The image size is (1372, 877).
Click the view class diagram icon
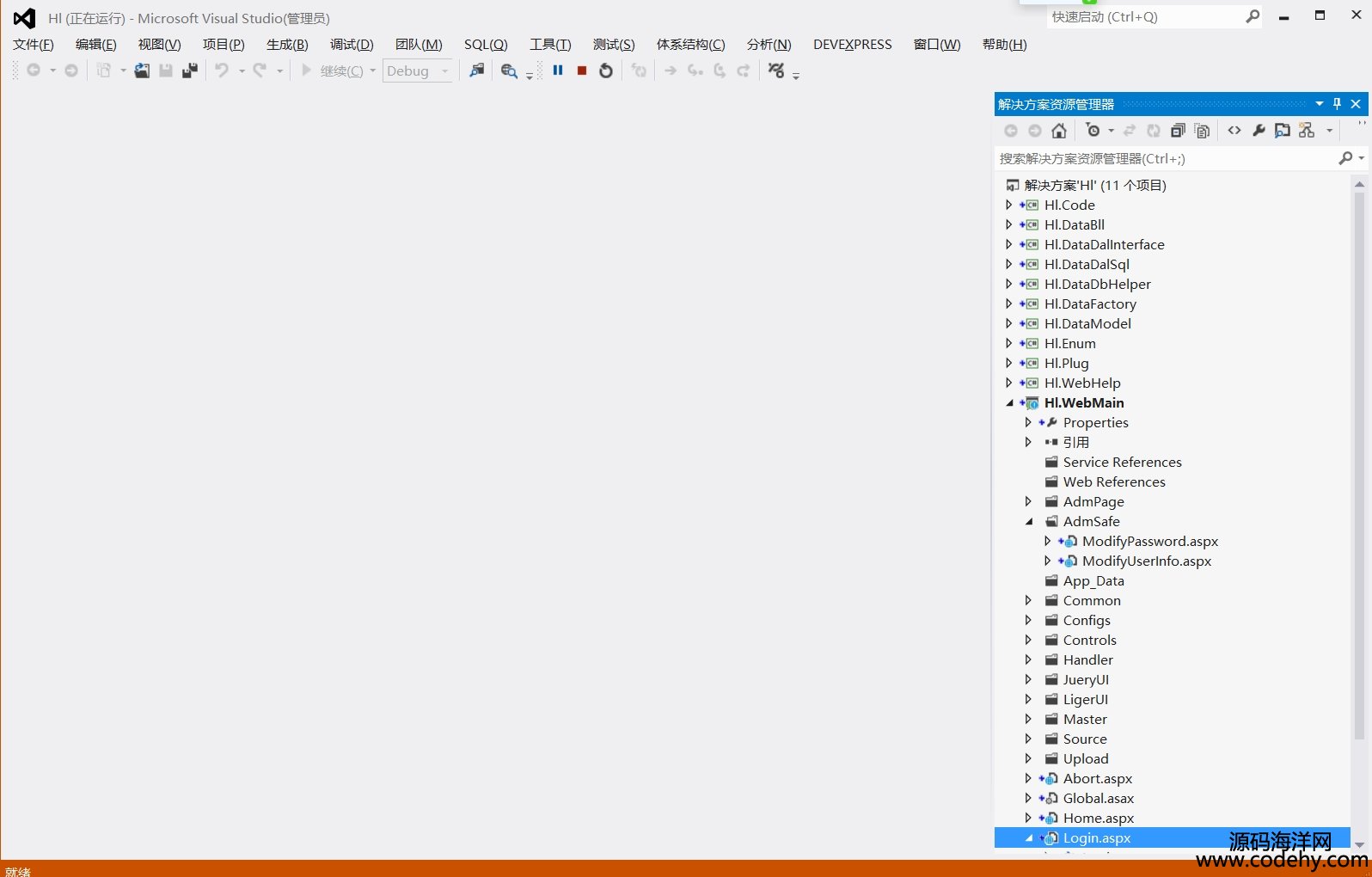coord(1307,131)
